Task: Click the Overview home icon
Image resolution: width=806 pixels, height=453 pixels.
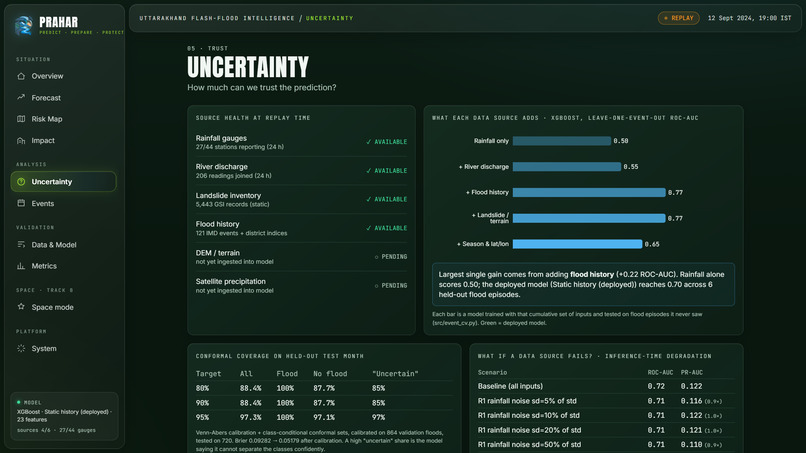Action: pyautogui.click(x=21, y=76)
